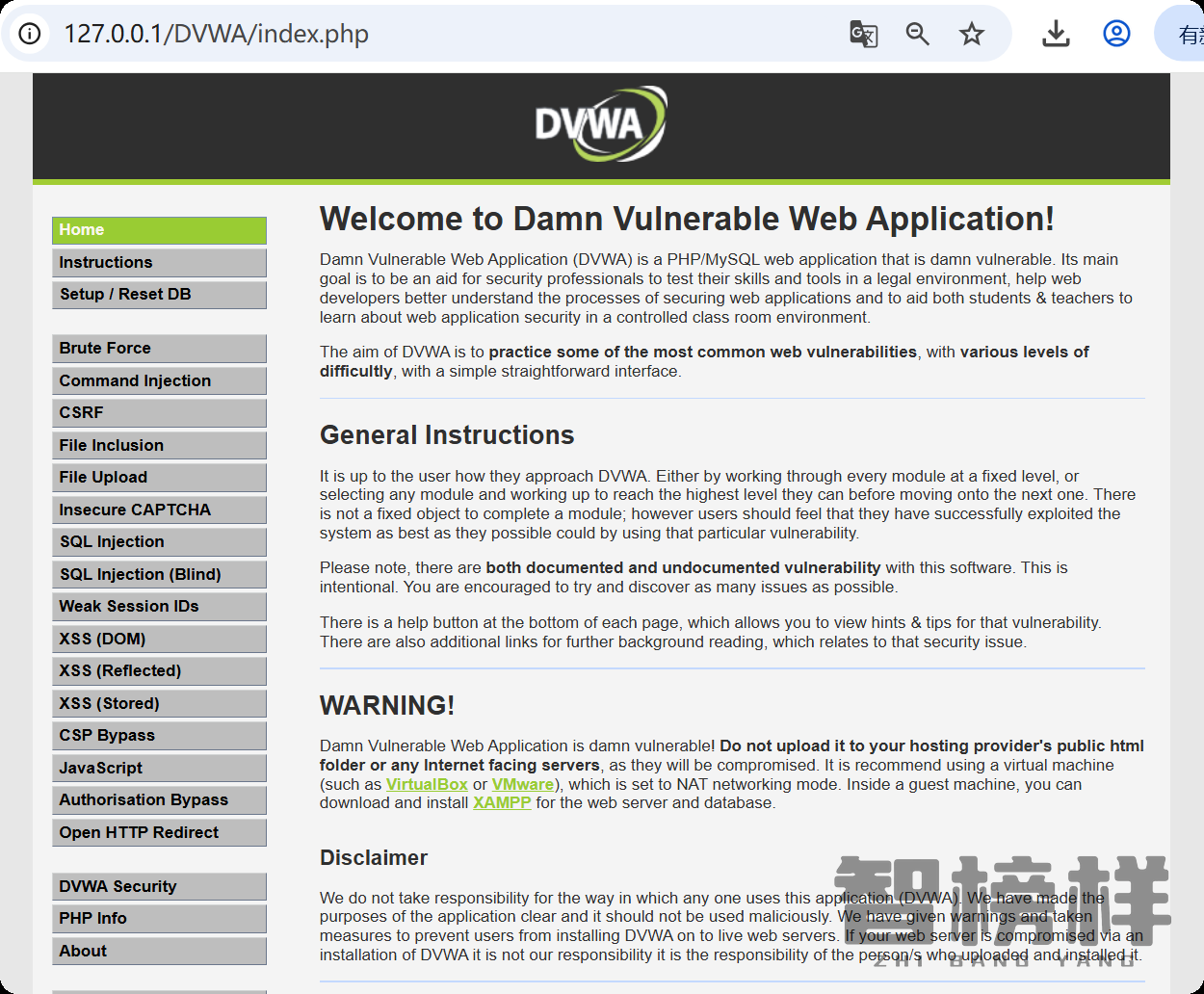Screen dimensions: 1204x994
Task: Open Authorisation Bypass module
Action: (x=159, y=800)
